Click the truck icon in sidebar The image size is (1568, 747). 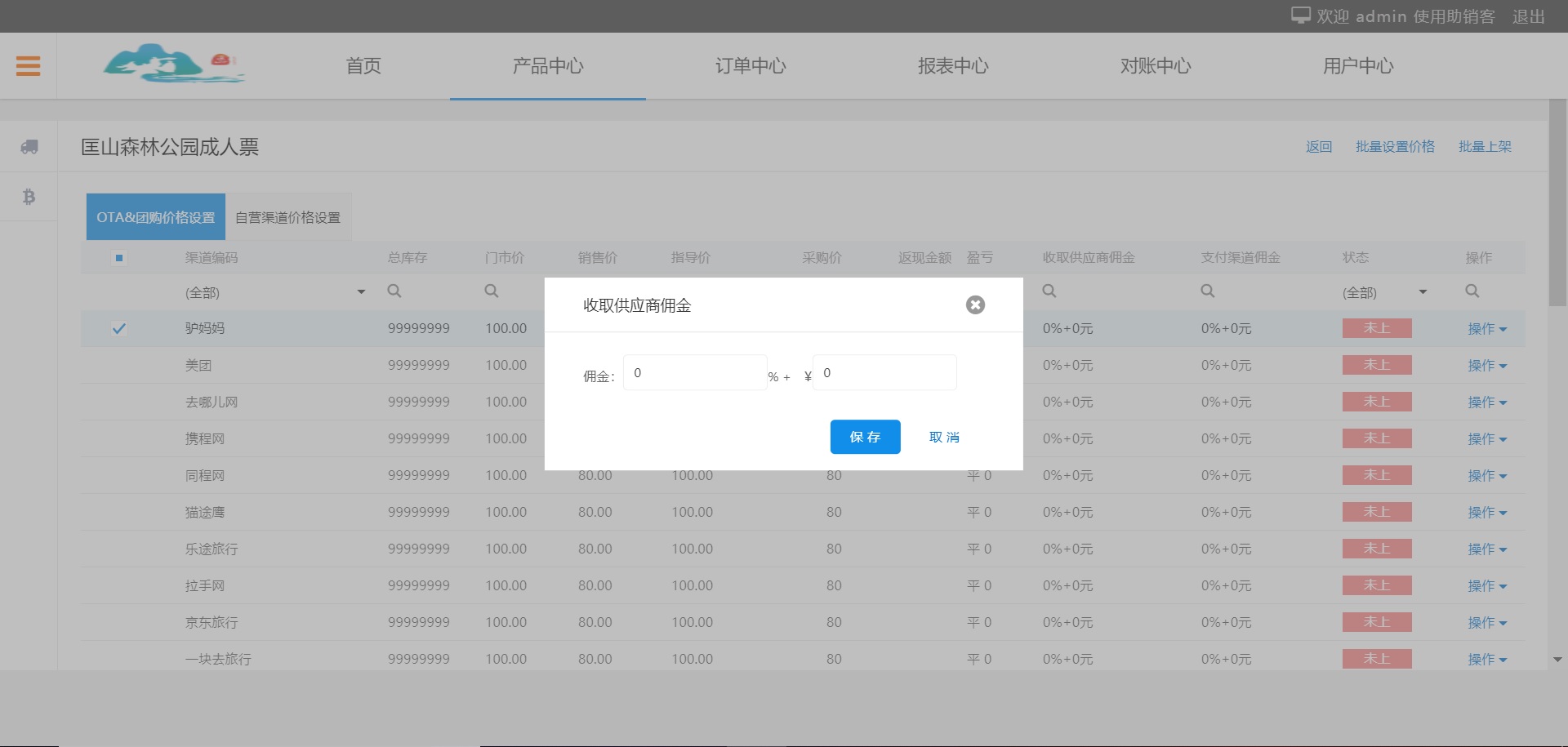click(29, 147)
